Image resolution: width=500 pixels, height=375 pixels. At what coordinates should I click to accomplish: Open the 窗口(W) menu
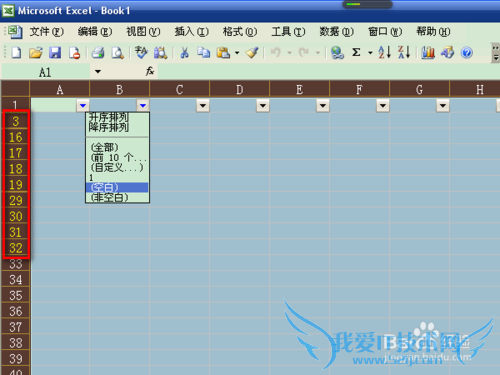pos(385,32)
